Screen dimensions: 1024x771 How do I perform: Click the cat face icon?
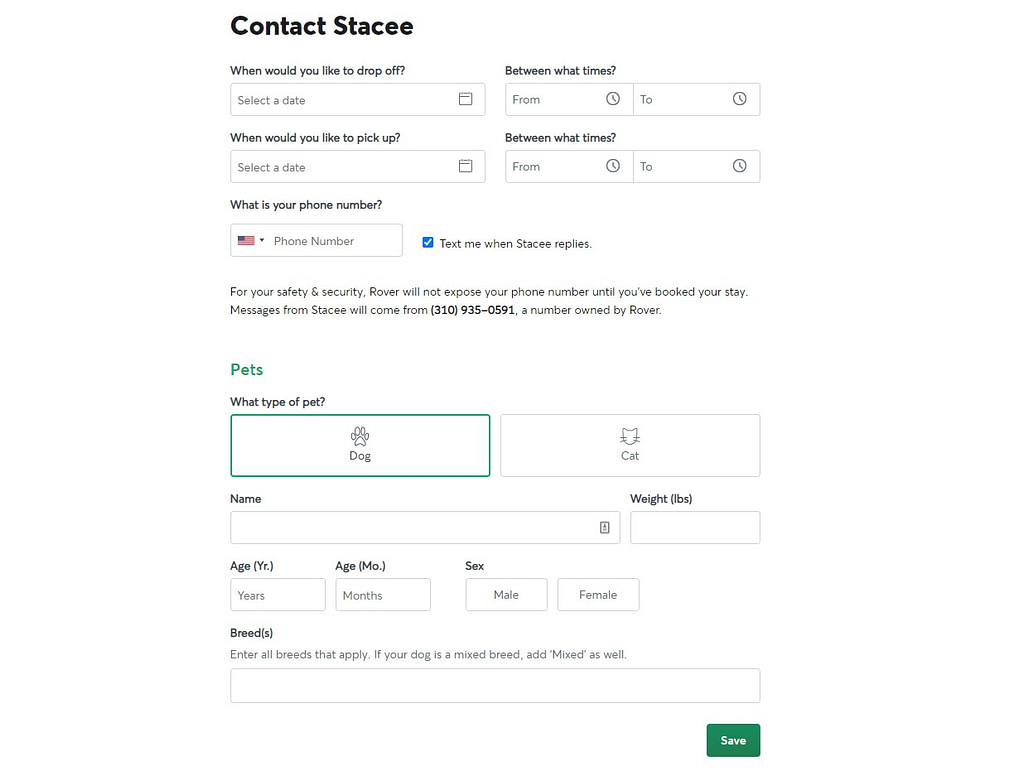pos(630,436)
